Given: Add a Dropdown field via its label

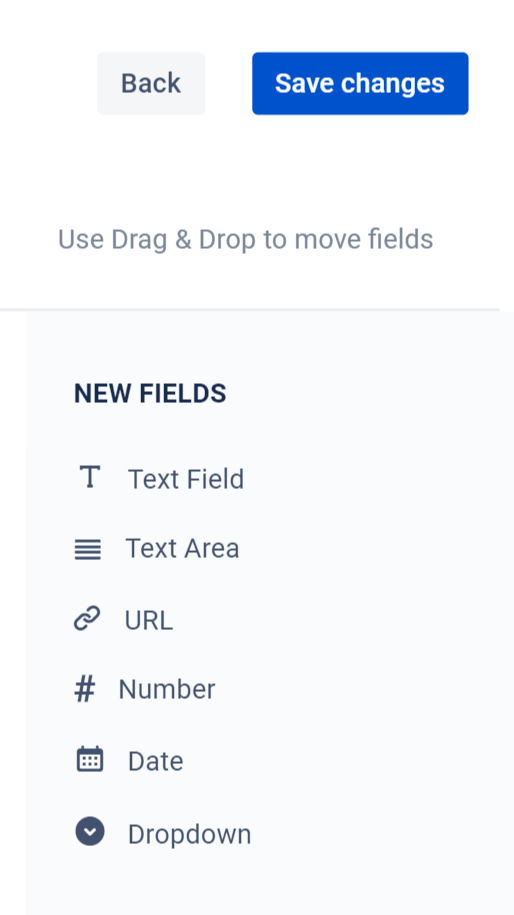Looking at the screenshot, I should point(190,834).
